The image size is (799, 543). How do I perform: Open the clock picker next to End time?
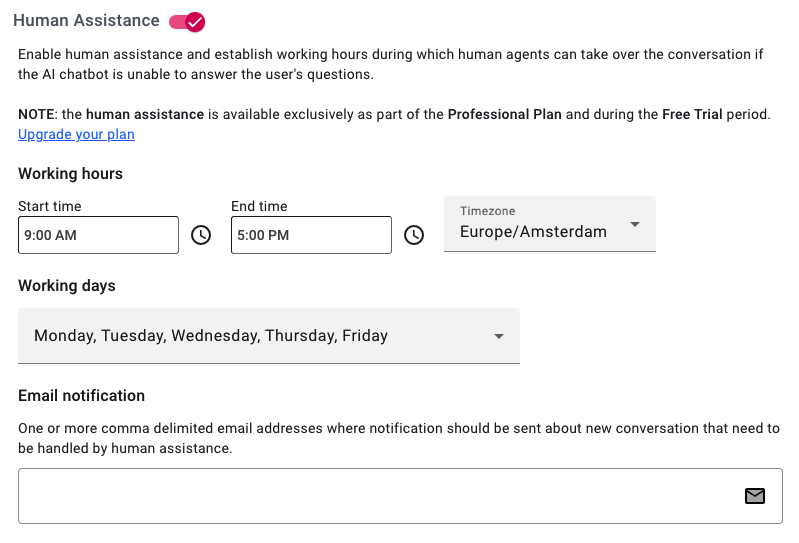click(414, 235)
